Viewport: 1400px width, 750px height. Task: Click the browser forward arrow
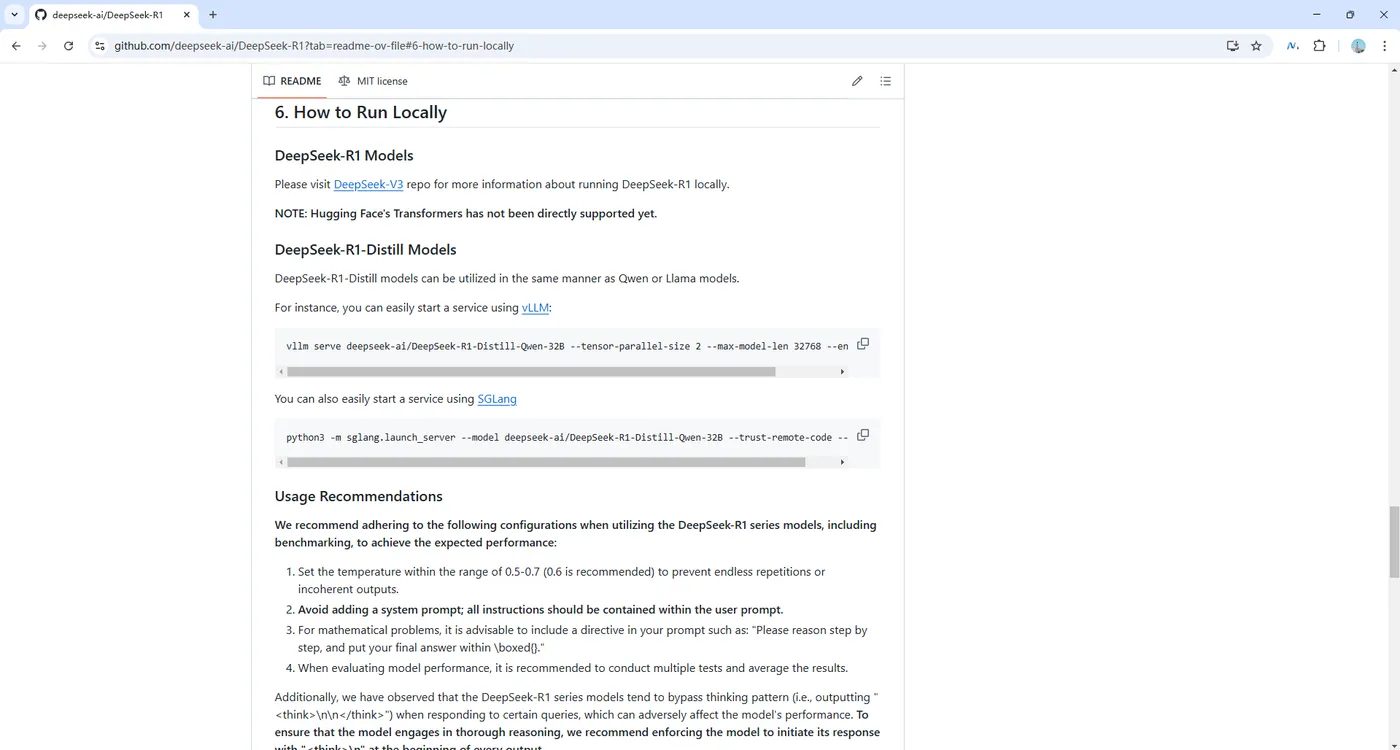pos(42,46)
